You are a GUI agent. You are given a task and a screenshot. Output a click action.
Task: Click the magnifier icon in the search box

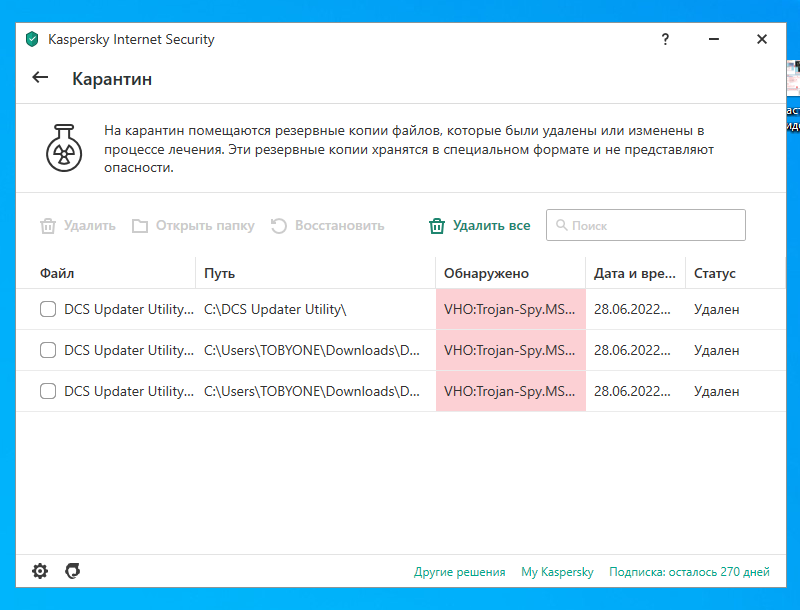561,225
